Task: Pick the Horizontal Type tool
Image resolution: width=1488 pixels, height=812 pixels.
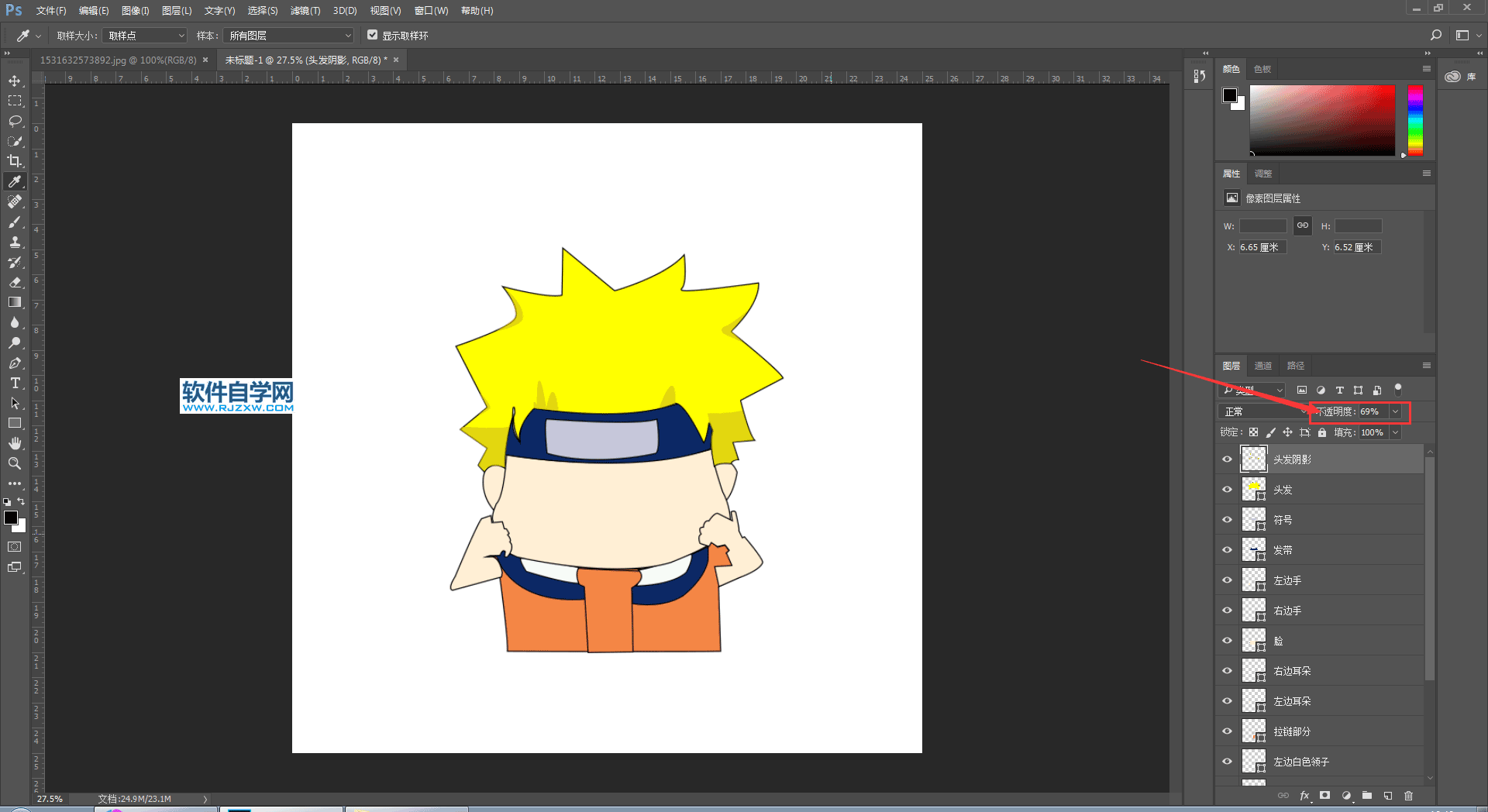Action: (x=15, y=384)
